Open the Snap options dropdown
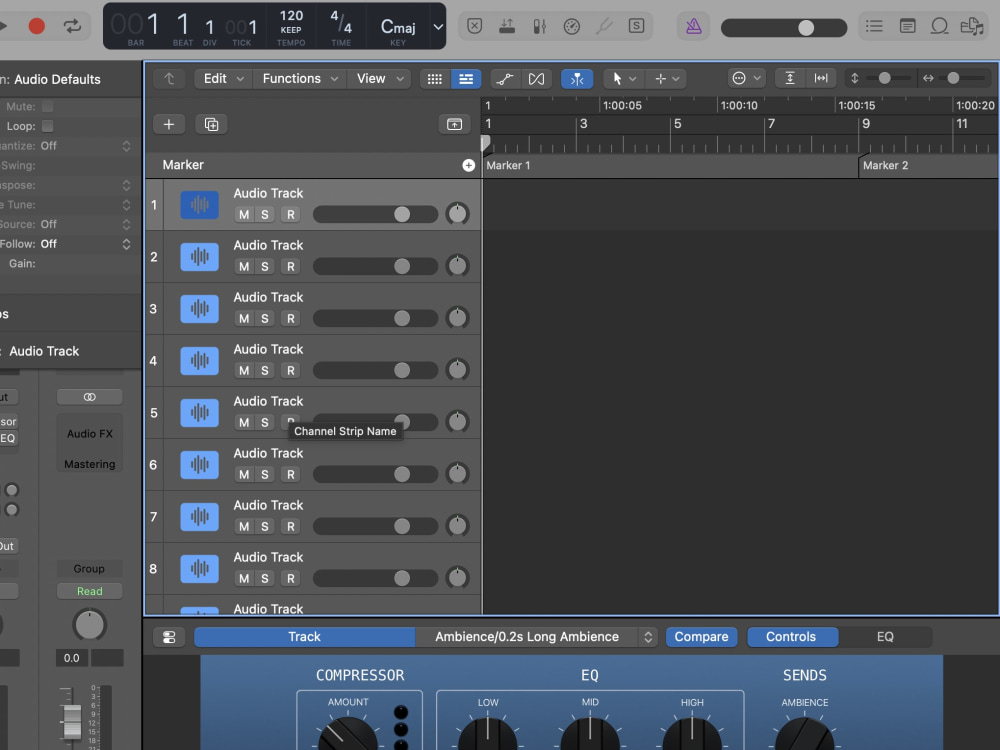 tap(747, 78)
